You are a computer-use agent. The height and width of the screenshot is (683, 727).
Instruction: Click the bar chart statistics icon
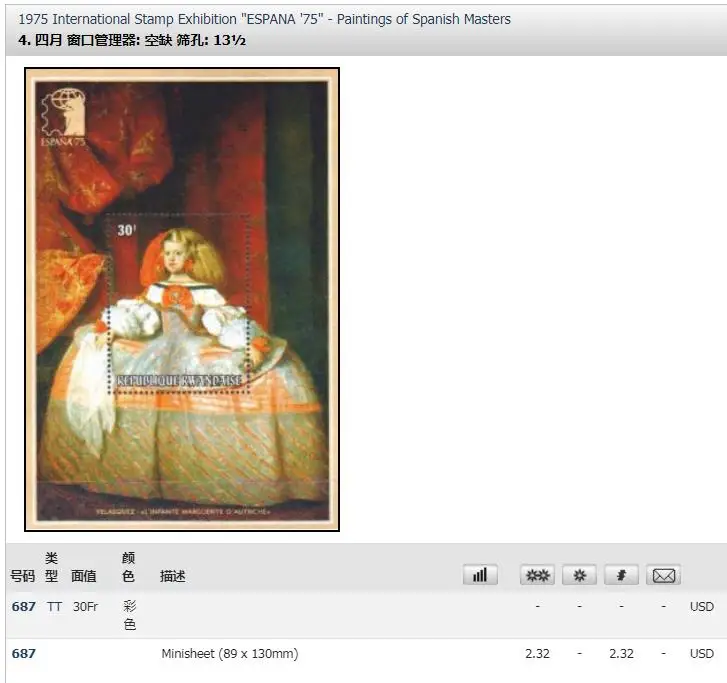pyautogui.click(x=480, y=575)
